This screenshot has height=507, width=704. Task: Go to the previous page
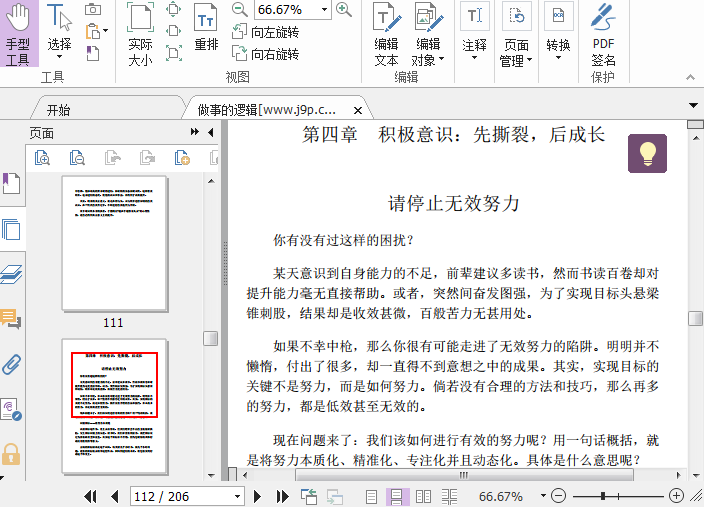click(x=114, y=496)
